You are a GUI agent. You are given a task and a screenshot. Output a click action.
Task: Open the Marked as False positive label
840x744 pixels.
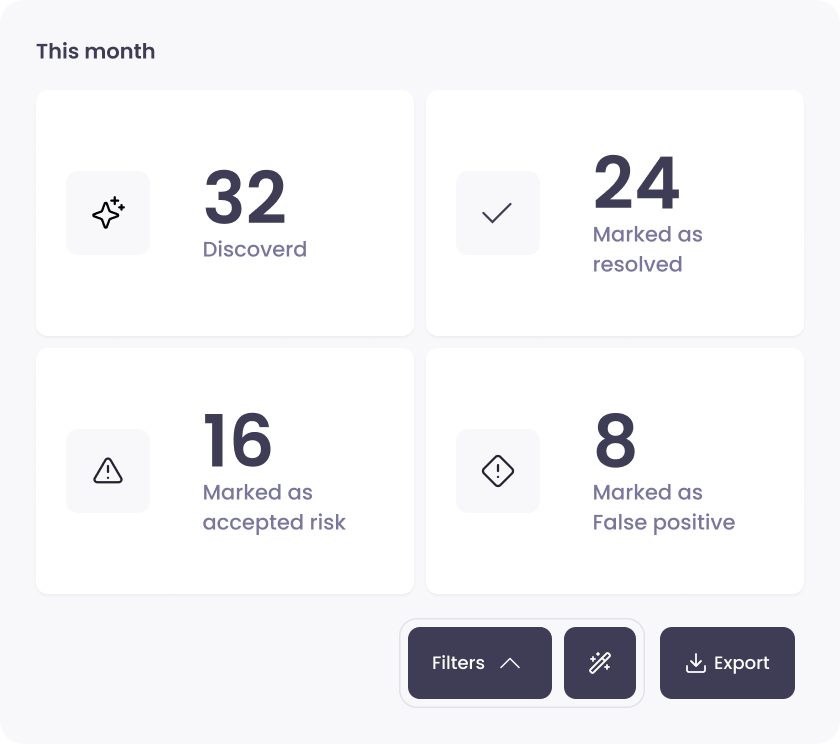(663, 507)
